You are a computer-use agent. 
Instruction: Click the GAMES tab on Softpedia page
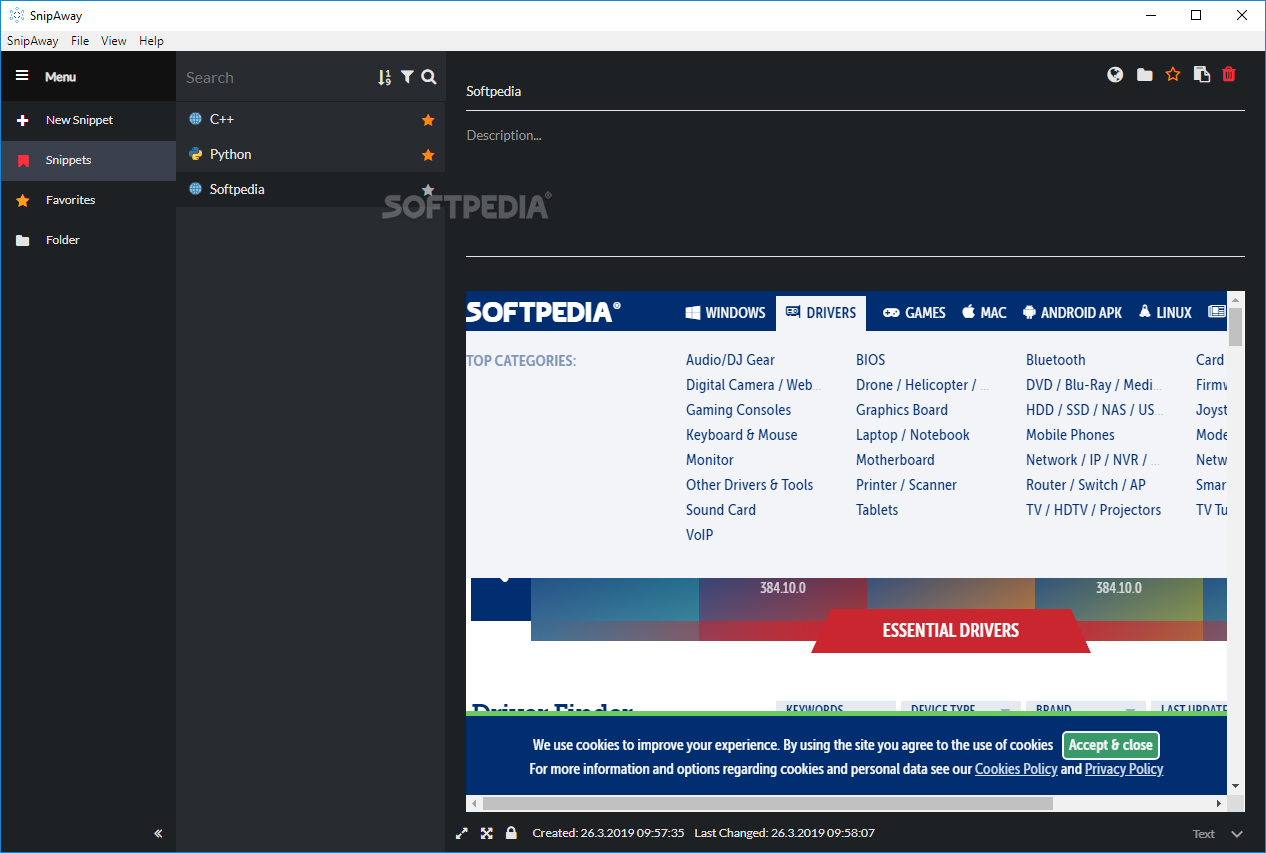coord(914,312)
